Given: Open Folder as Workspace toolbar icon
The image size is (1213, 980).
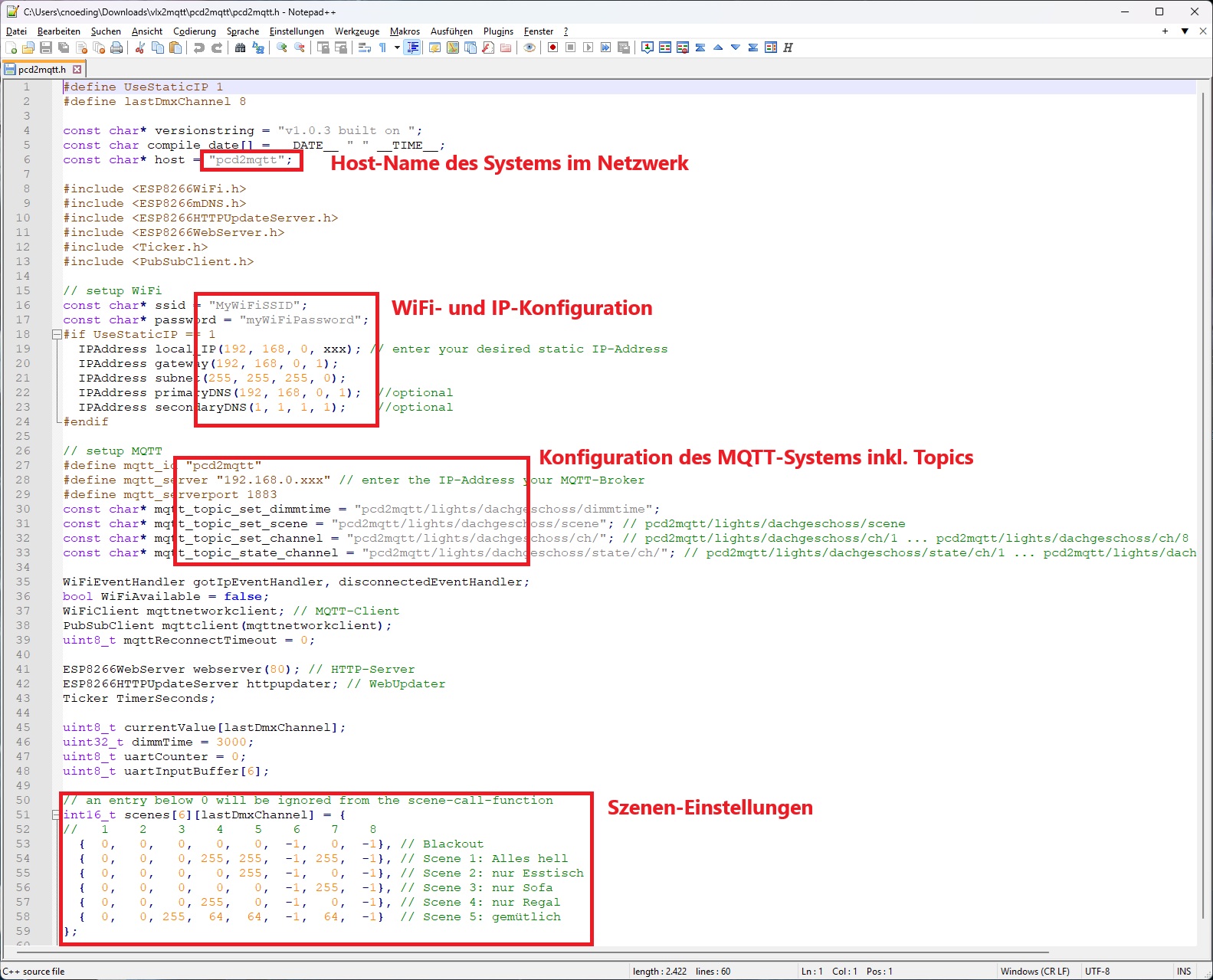Looking at the screenshot, I should [506, 48].
